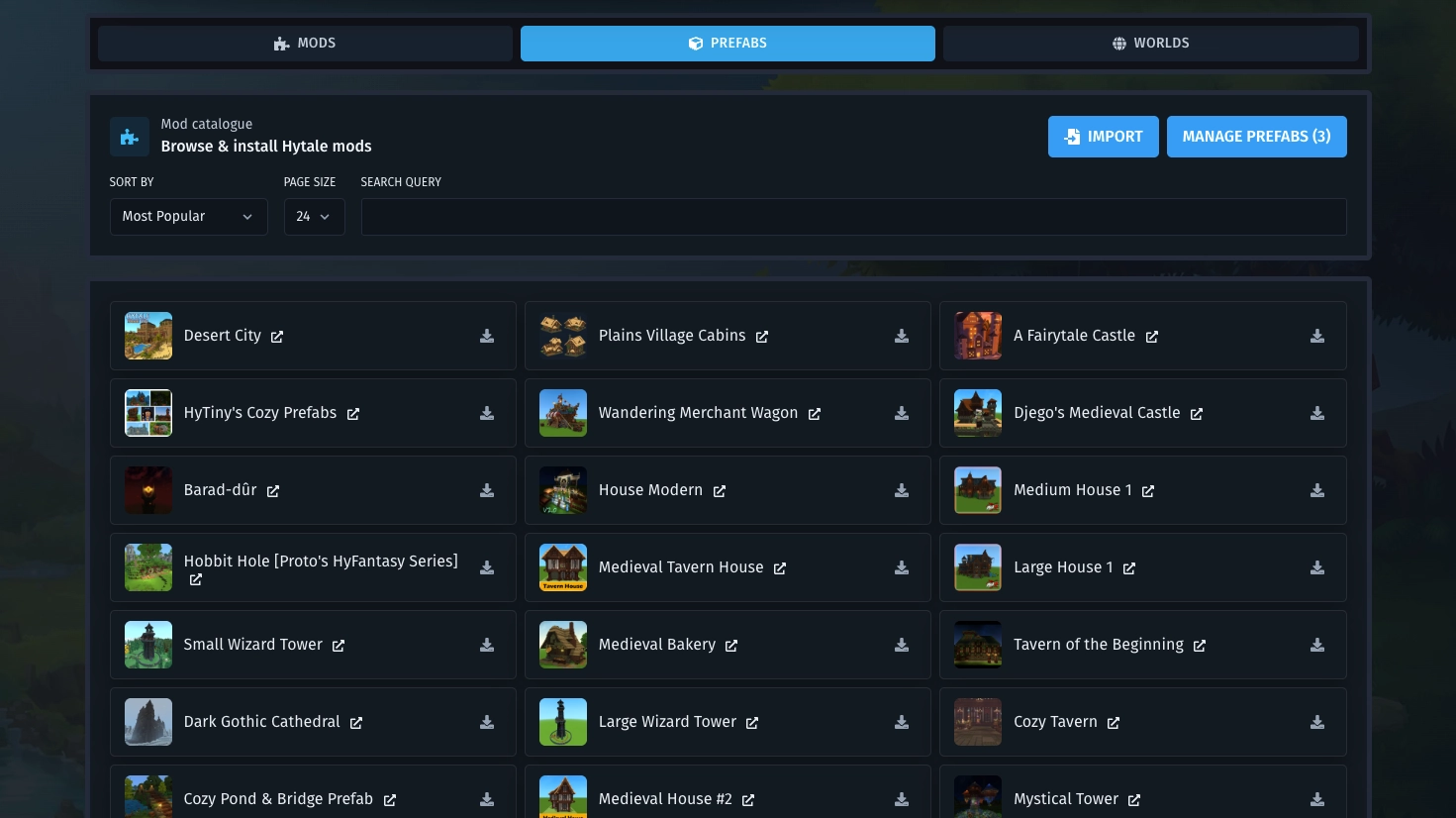Click the Medieval Tavern House thumbnail
Screen dimensions: 1456x818
tap(563, 567)
